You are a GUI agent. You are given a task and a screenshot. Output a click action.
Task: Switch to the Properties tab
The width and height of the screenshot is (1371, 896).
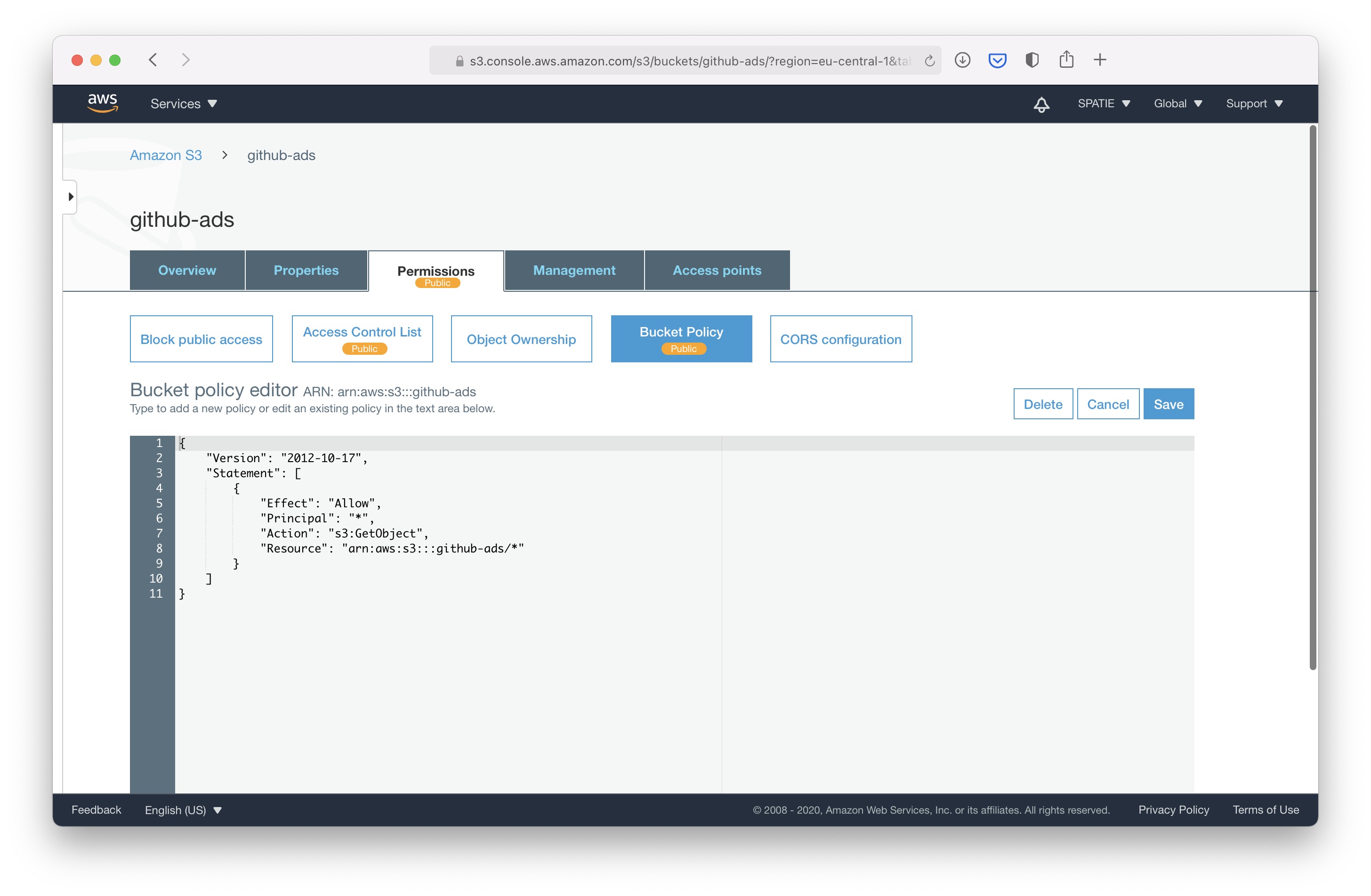coord(306,270)
